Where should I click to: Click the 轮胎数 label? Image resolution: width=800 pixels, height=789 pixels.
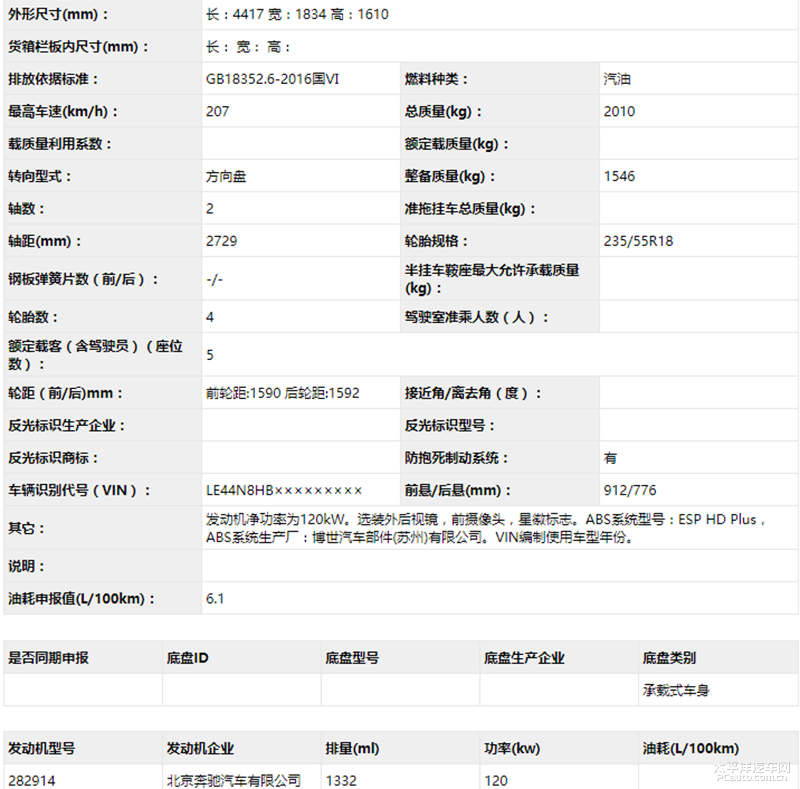(33, 317)
